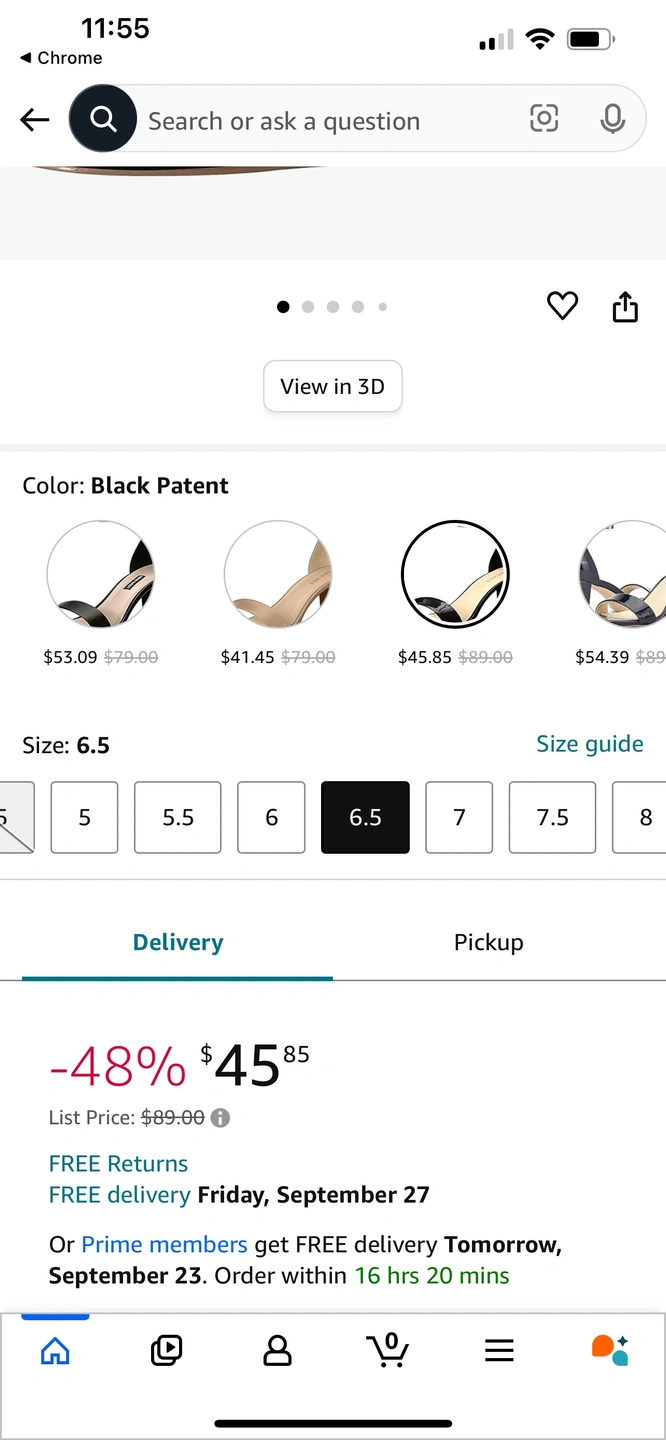Select size 7
Screen dimensions: 666x1440
pos(459,817)
